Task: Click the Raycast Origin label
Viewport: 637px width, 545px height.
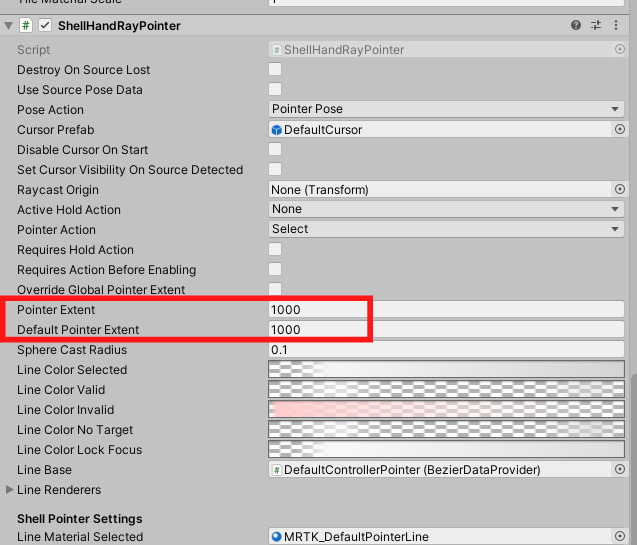Action: point(58,190)
